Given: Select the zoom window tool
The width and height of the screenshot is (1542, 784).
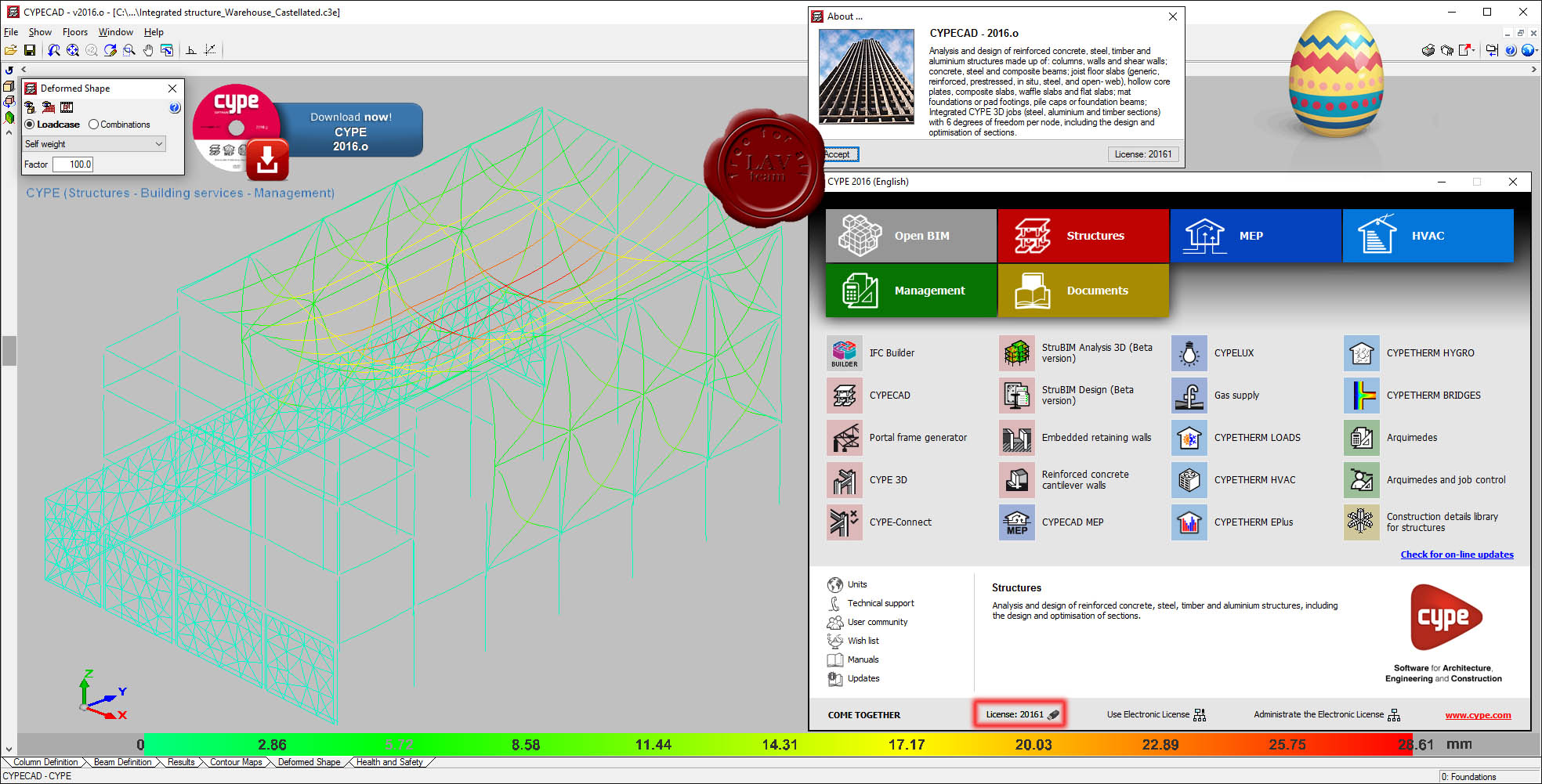Looking at the screenshot, I should [129, 50].
